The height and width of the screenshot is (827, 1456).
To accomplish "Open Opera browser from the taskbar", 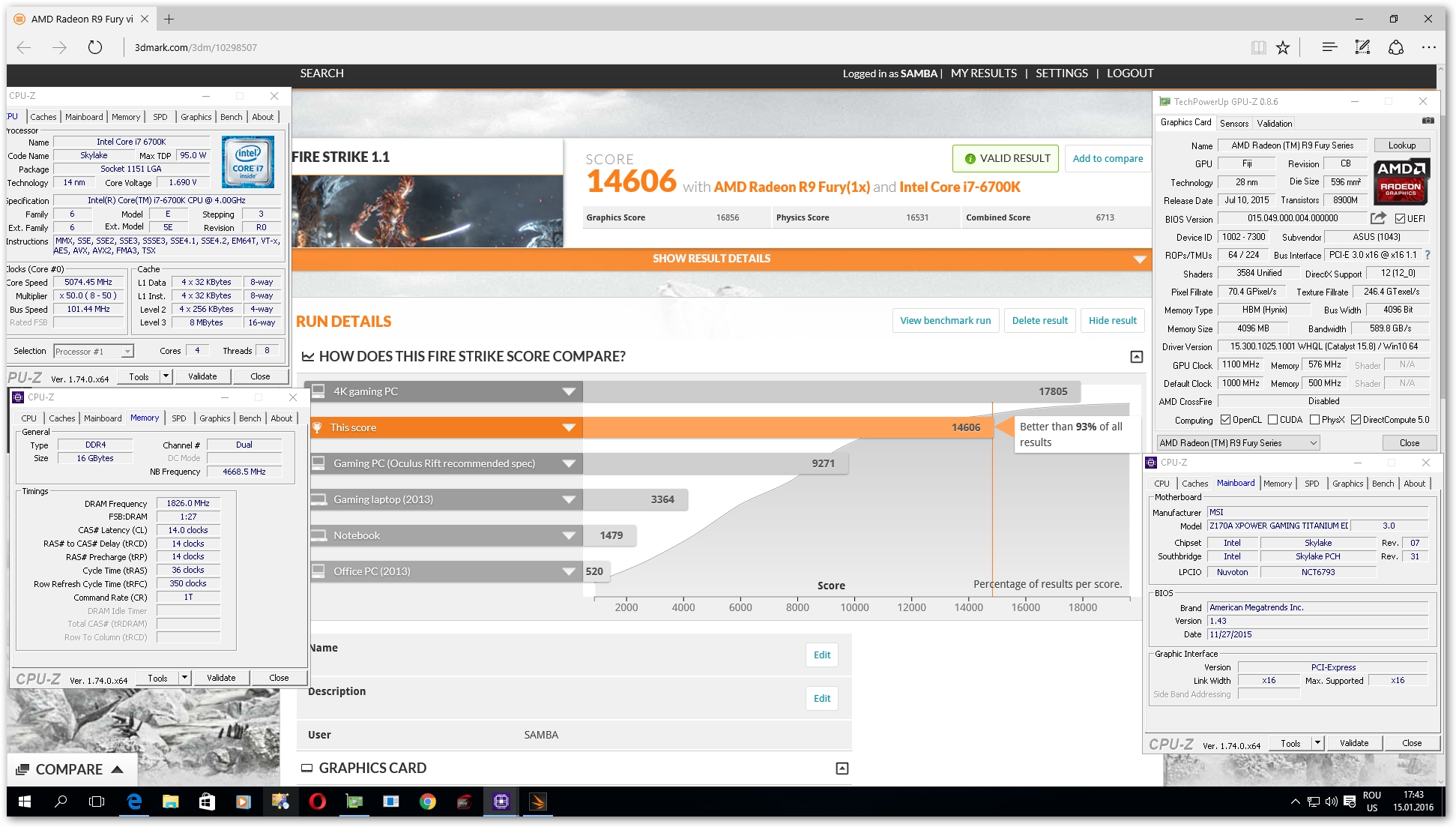I will tap(317, 802).
